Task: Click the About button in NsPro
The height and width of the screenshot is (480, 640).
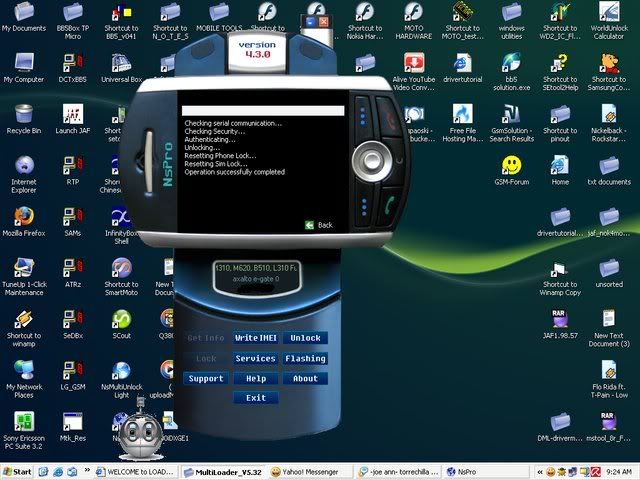Action: pyautogui.click(x=305, y=378)
